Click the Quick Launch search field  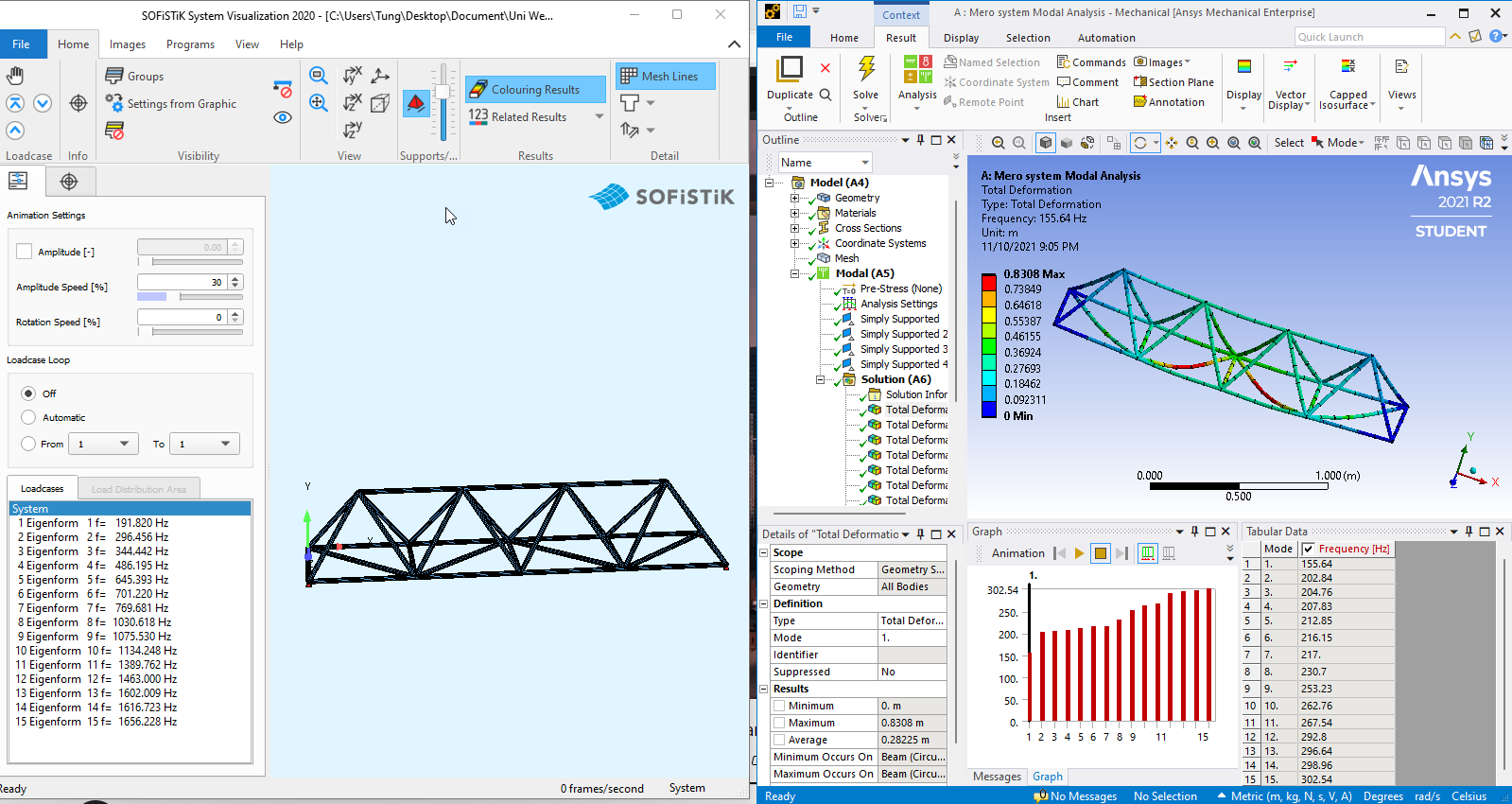[x=1369, y=37]
